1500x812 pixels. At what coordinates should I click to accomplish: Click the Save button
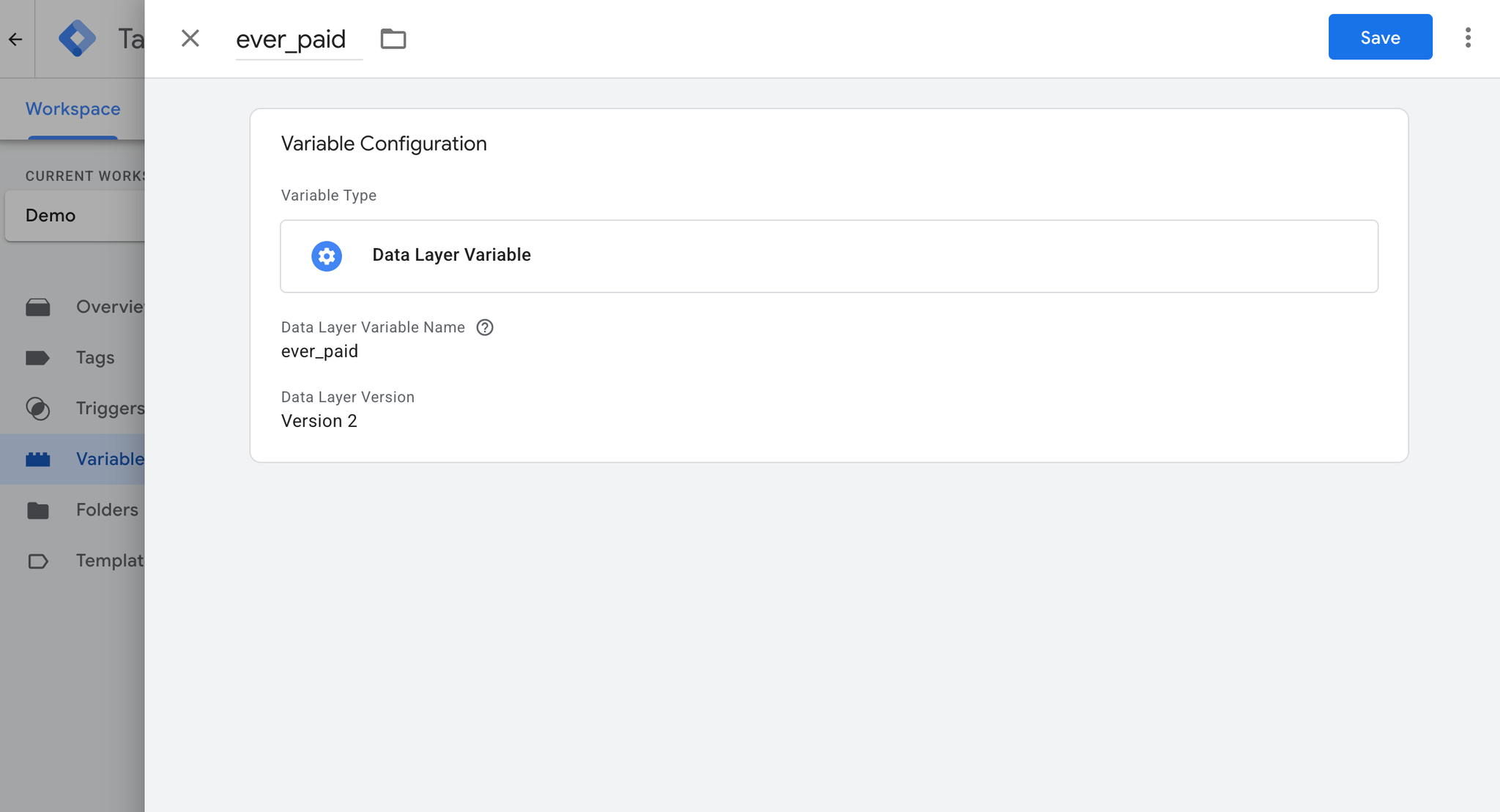click(x=1380, y=37)
